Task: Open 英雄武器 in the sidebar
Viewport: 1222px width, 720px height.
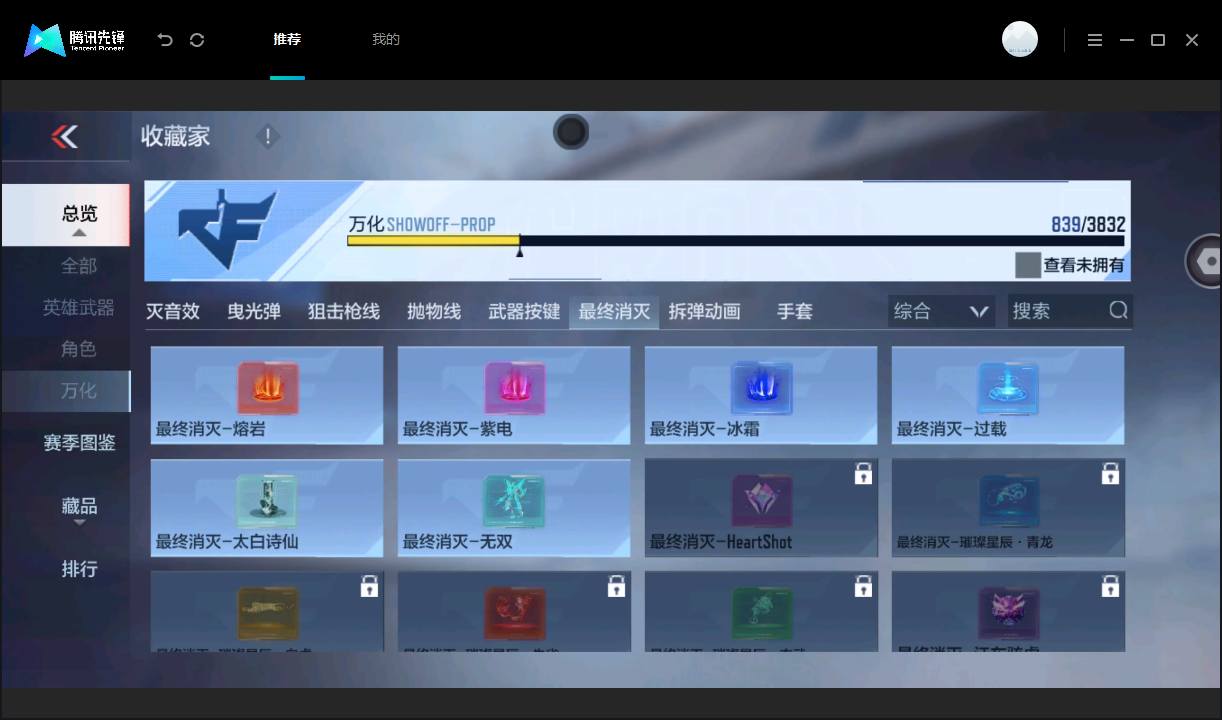Action: [79, 308]
